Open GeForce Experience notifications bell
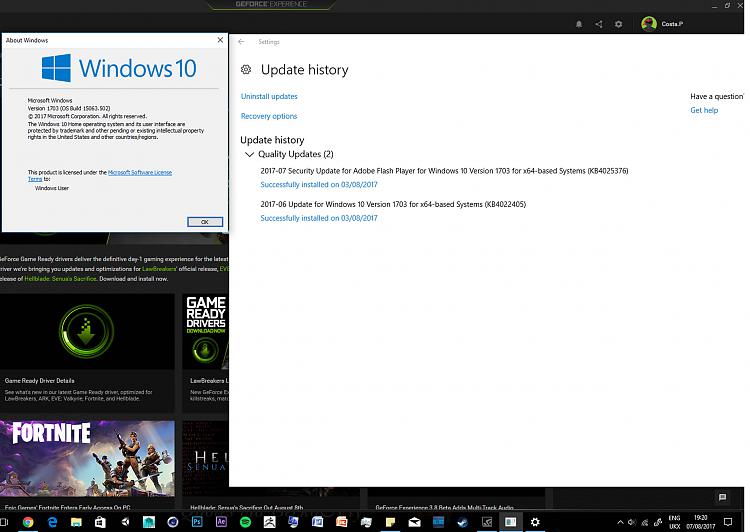 click(579, 24)
